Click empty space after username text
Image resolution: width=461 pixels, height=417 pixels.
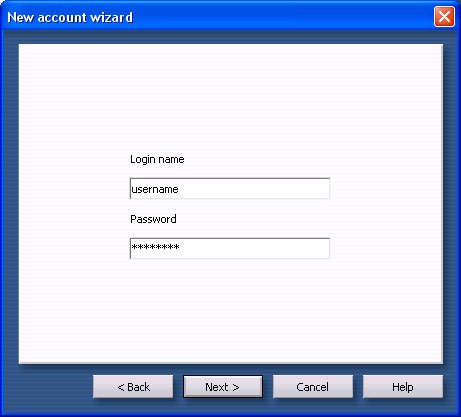253,189
